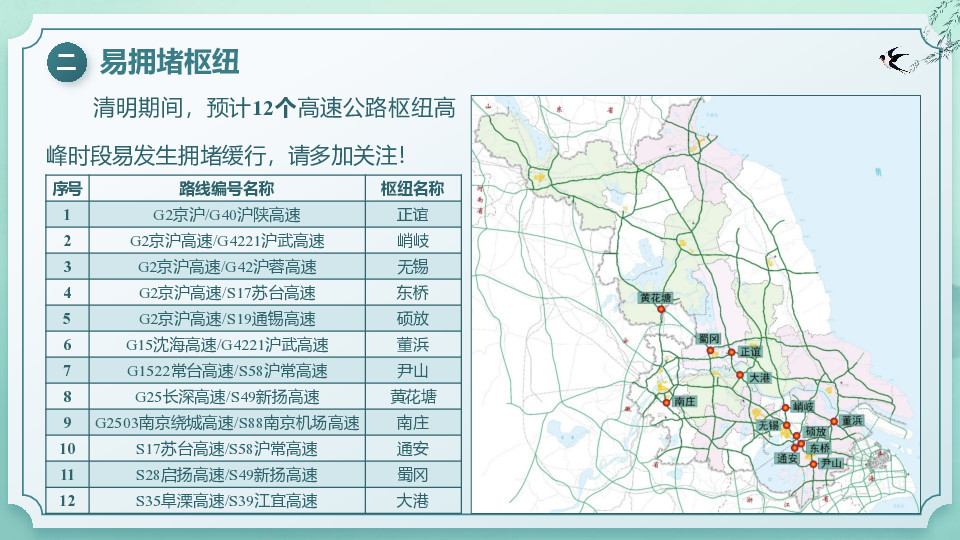Click the 董浜 red marker on map
This screenshot has width=960, height=540.
pyautogui.click(x=834, y=421)
